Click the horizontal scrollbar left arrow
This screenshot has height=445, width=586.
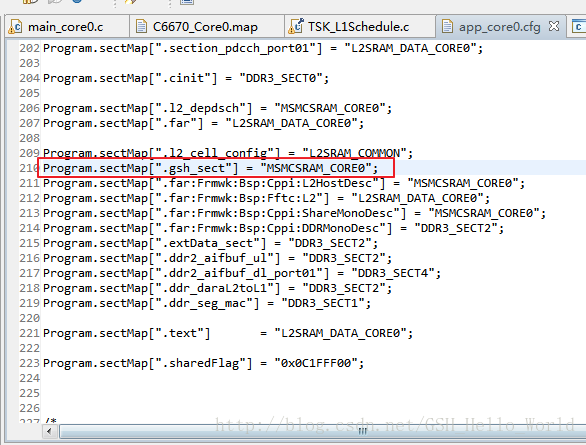coord(49,432)
